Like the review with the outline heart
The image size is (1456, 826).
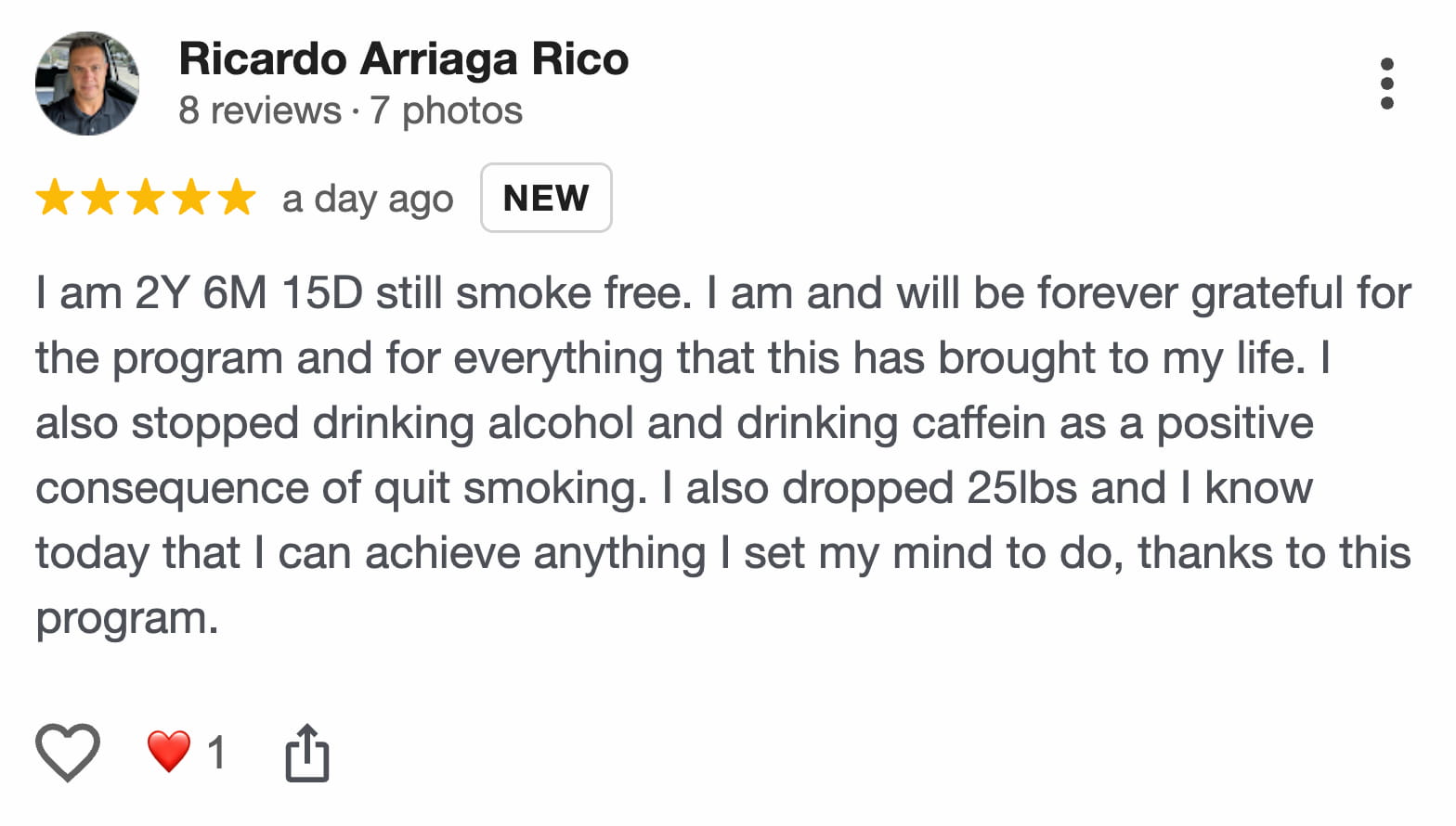pos(68,751)
